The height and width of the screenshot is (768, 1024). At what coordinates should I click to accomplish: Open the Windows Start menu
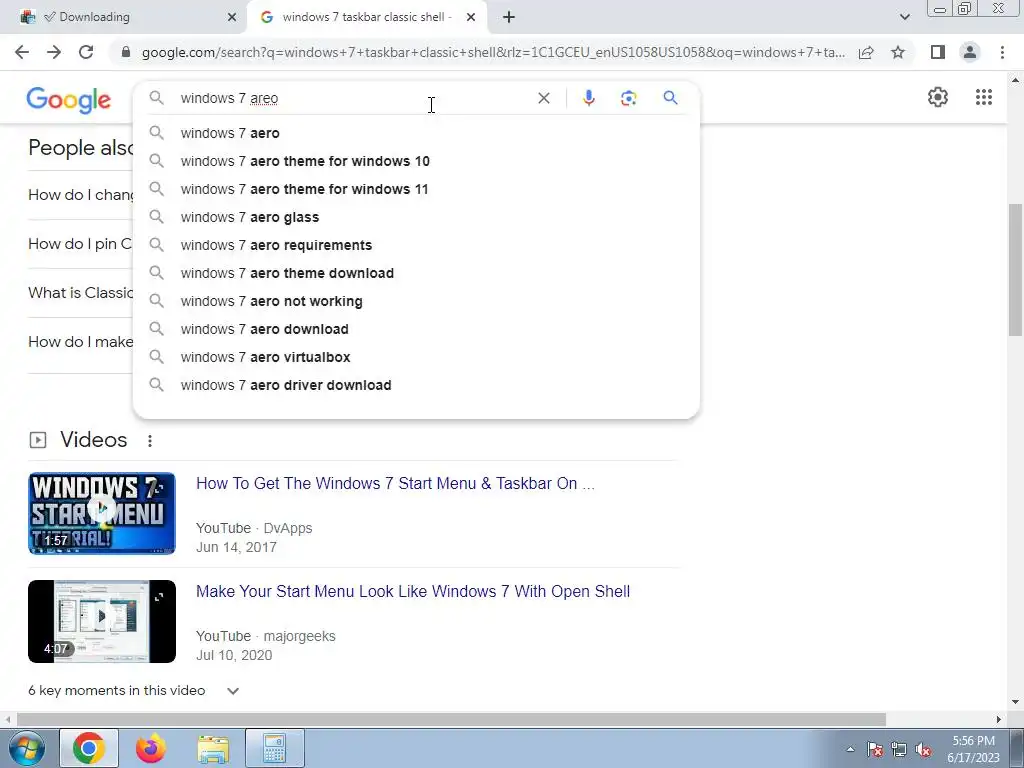(26, 748)
